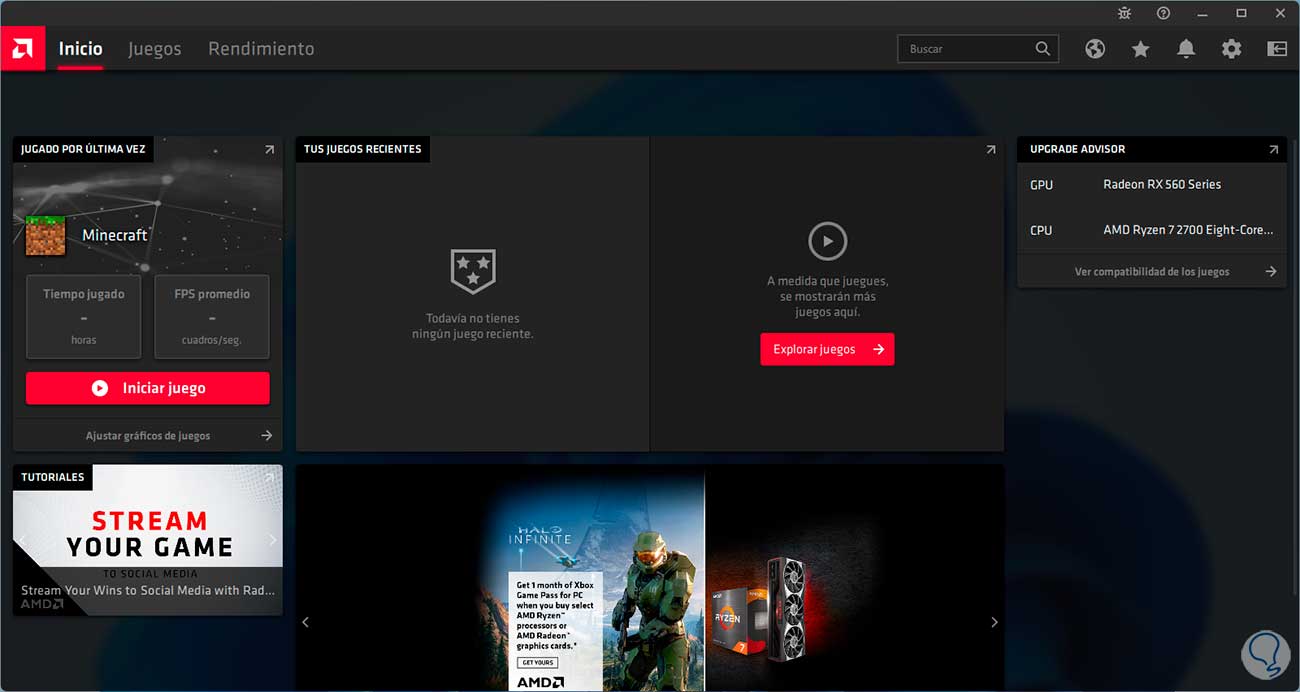
Task: Click the Explorar juegos button
Action: point(827,349)
